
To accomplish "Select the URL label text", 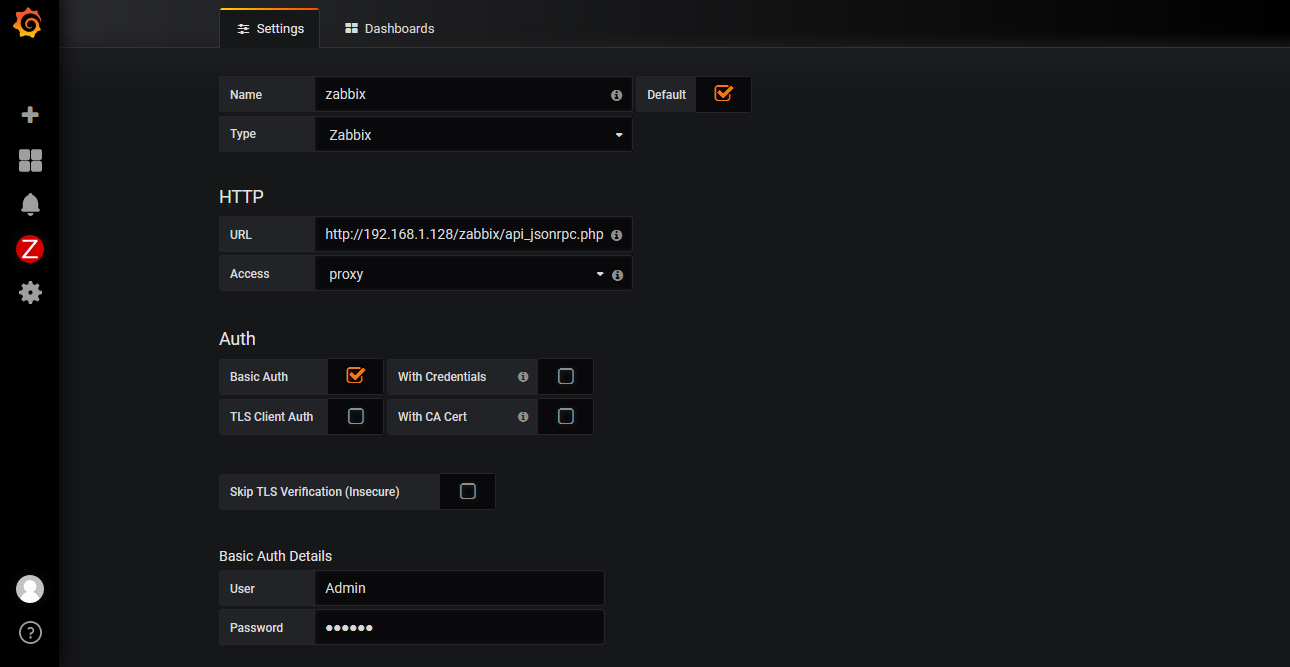I will [241, 235].
